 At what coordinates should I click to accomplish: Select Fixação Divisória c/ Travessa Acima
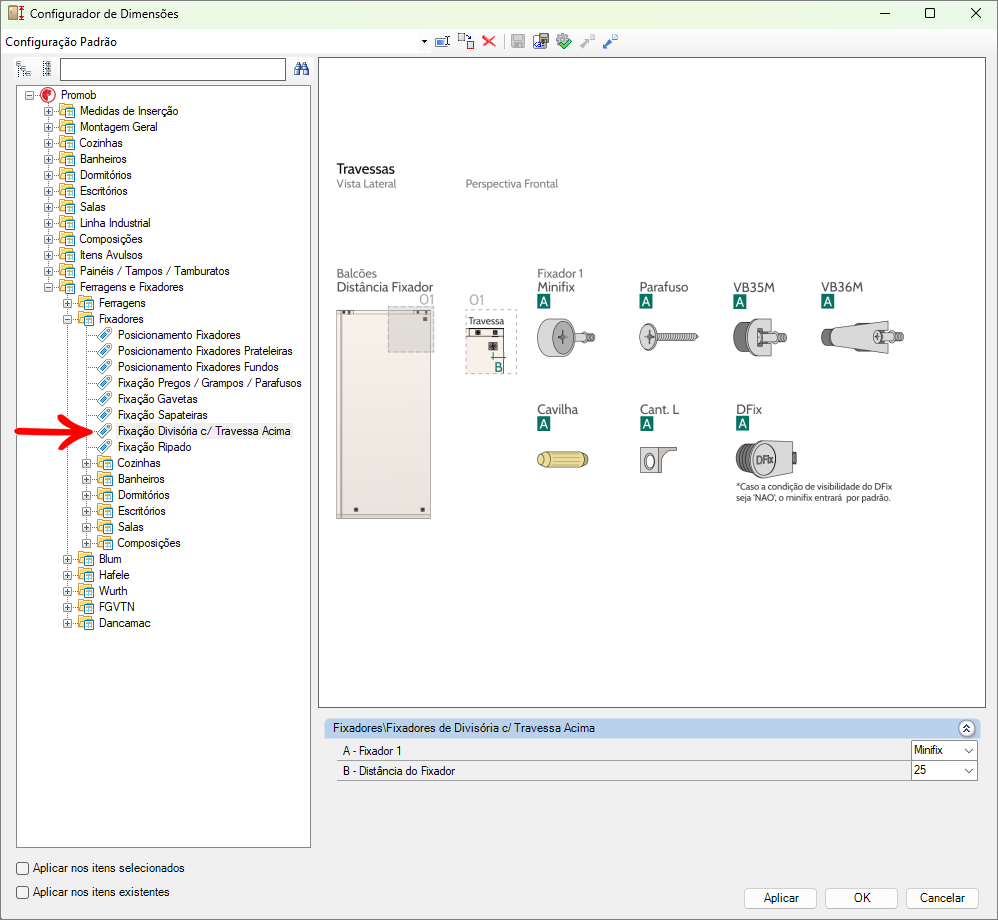(x=204, y=431)
